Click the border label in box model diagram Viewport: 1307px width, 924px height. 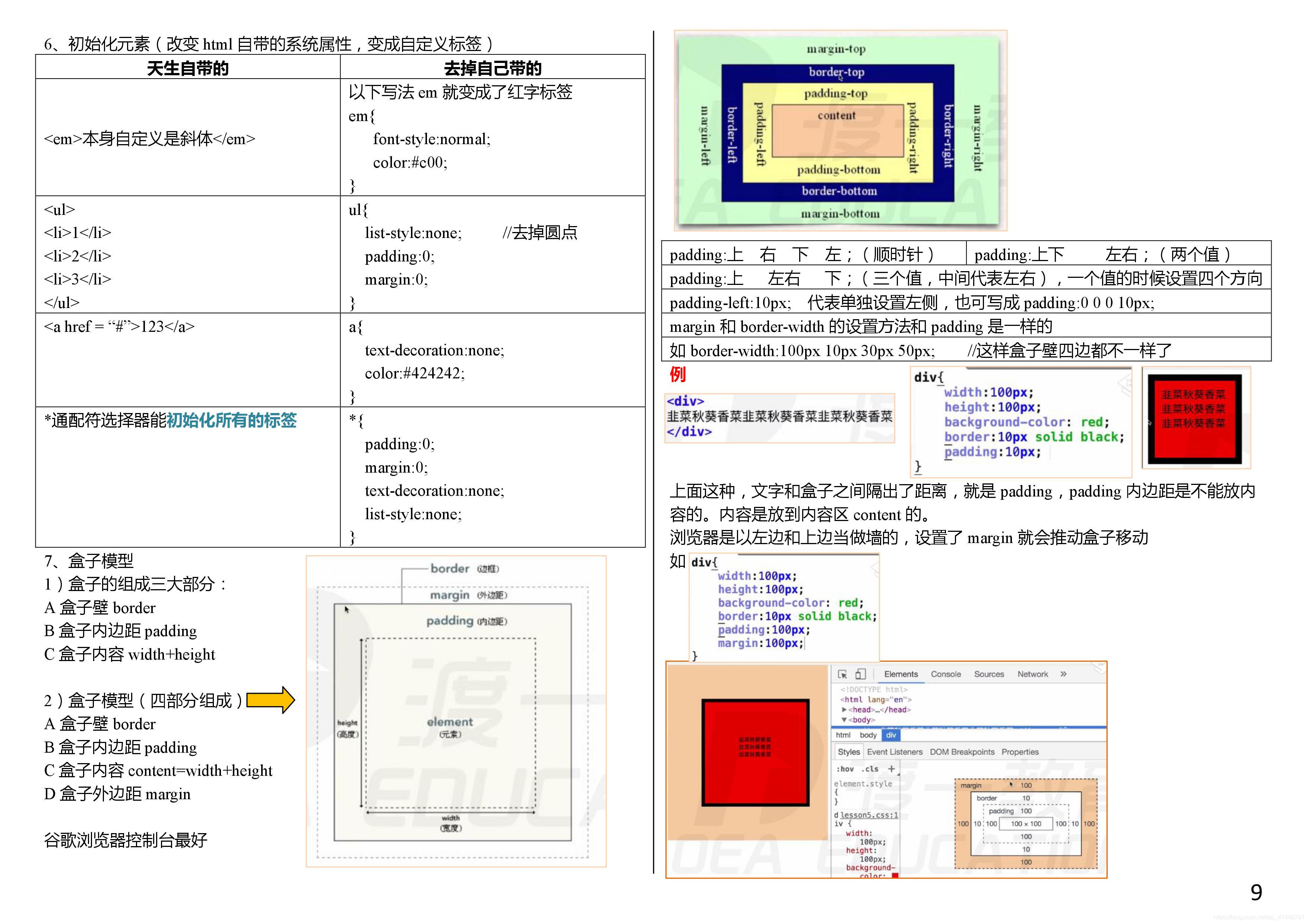pos(987,798)
